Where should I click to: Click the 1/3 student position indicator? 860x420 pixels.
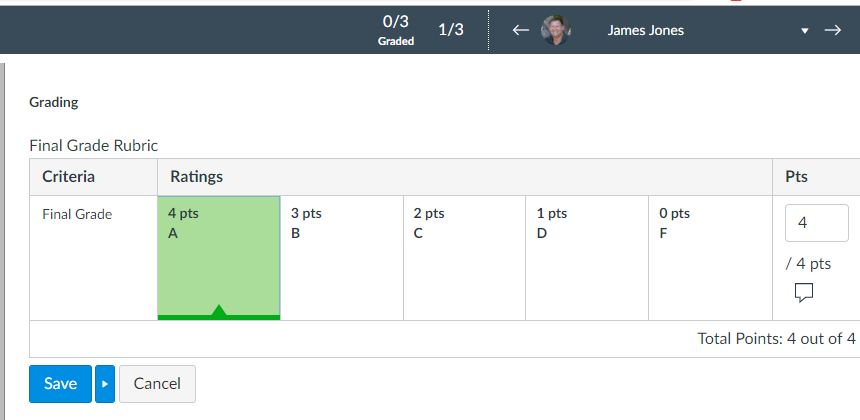[451, 29]
